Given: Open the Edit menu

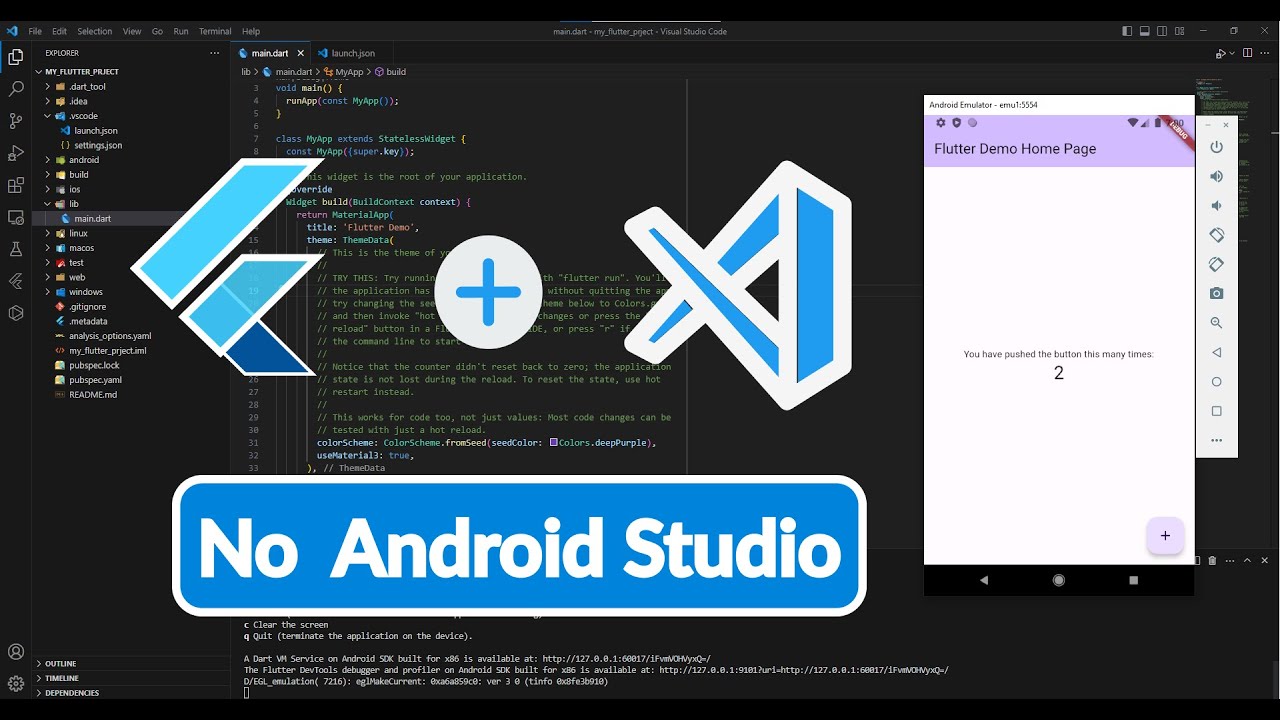Looking at the screenshot, I should point(59,31).
